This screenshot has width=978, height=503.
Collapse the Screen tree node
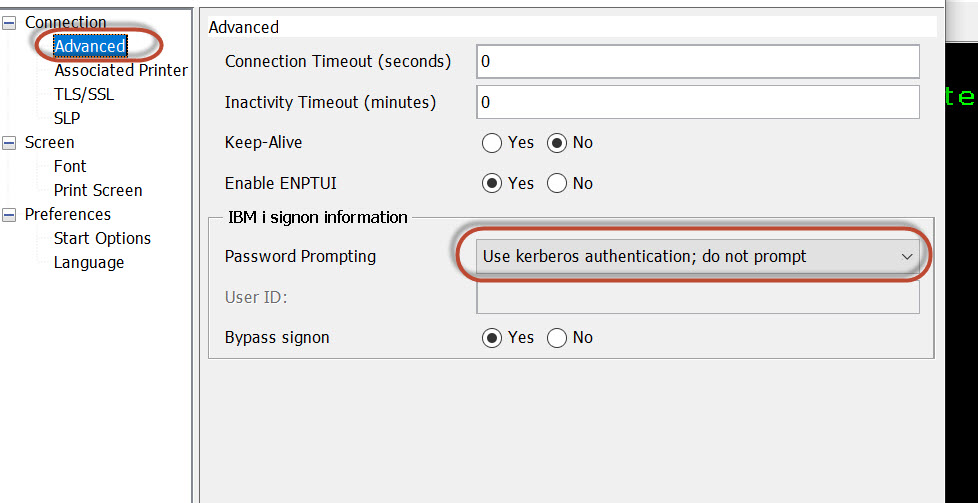pyautogui.click(x=9, y=142)
